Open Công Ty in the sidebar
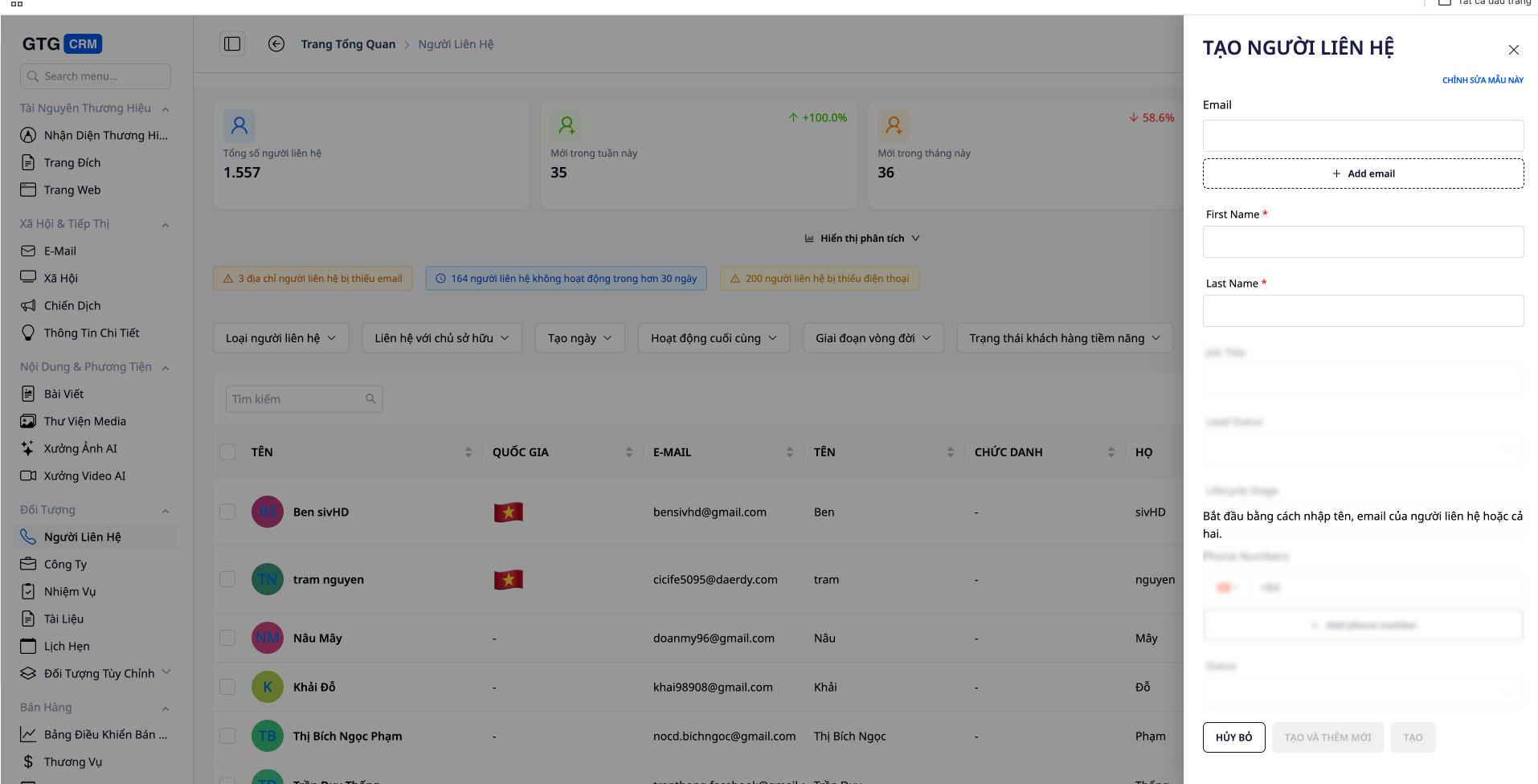1538x784 pixels. pyautogui.click(x=65, y=565)
